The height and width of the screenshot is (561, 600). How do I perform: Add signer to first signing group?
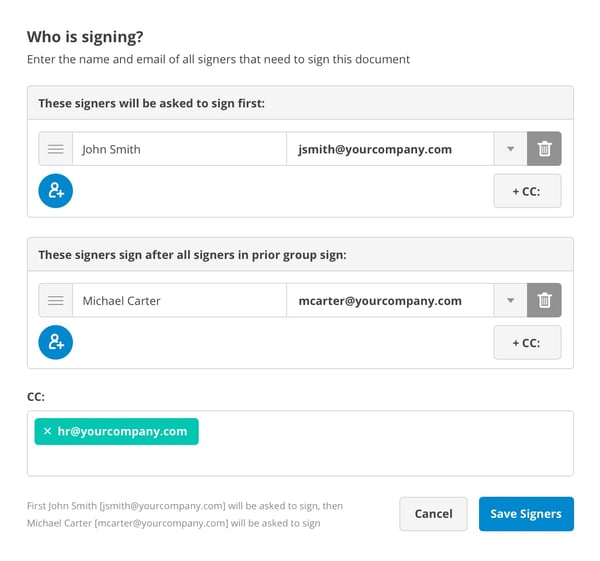56,190
